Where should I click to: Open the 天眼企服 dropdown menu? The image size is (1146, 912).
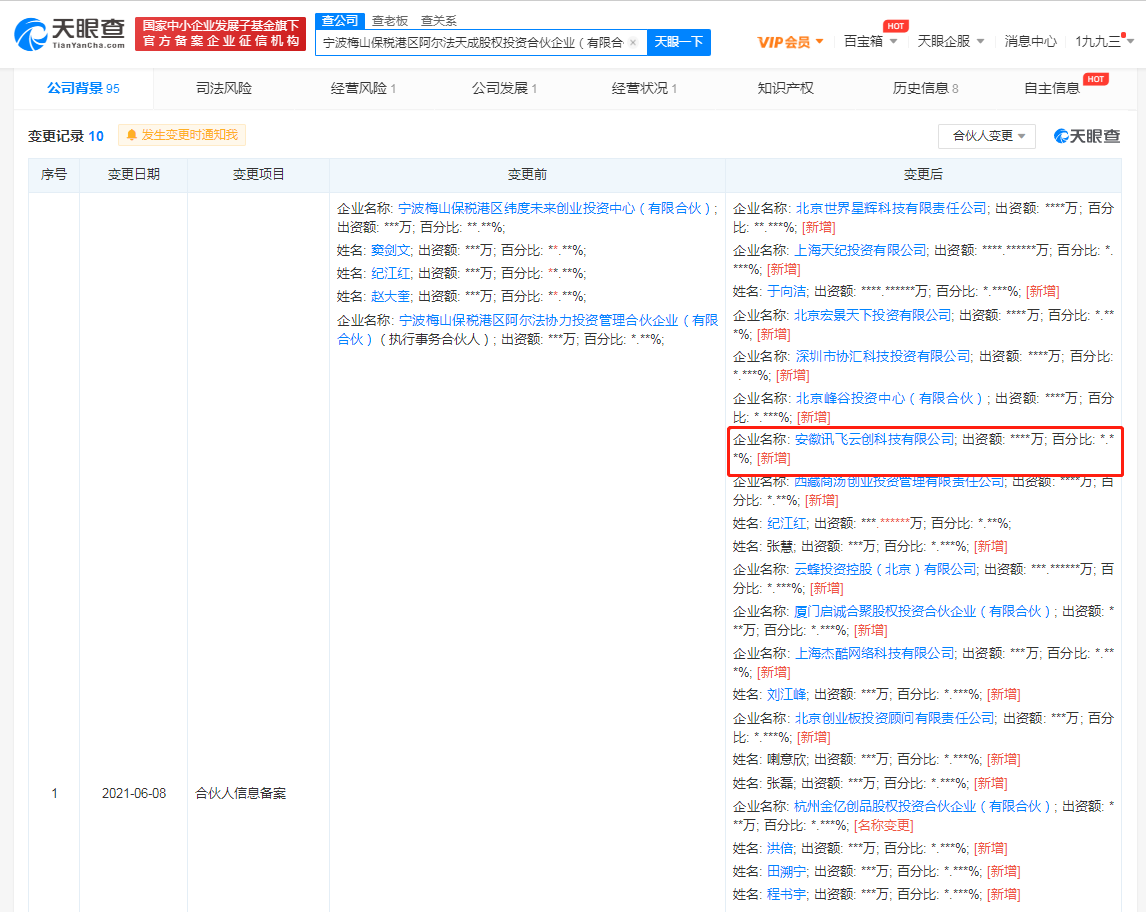point(950,41)
